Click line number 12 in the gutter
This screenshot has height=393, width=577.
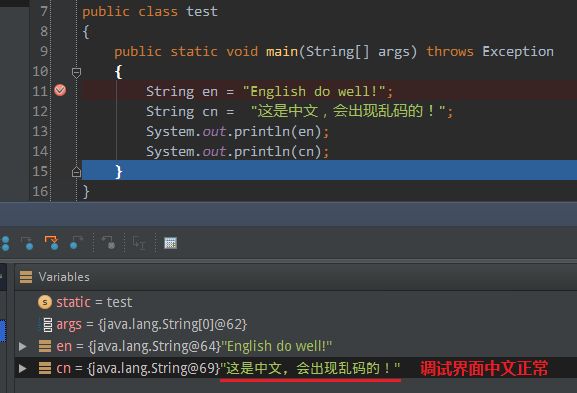pos(40,111)
